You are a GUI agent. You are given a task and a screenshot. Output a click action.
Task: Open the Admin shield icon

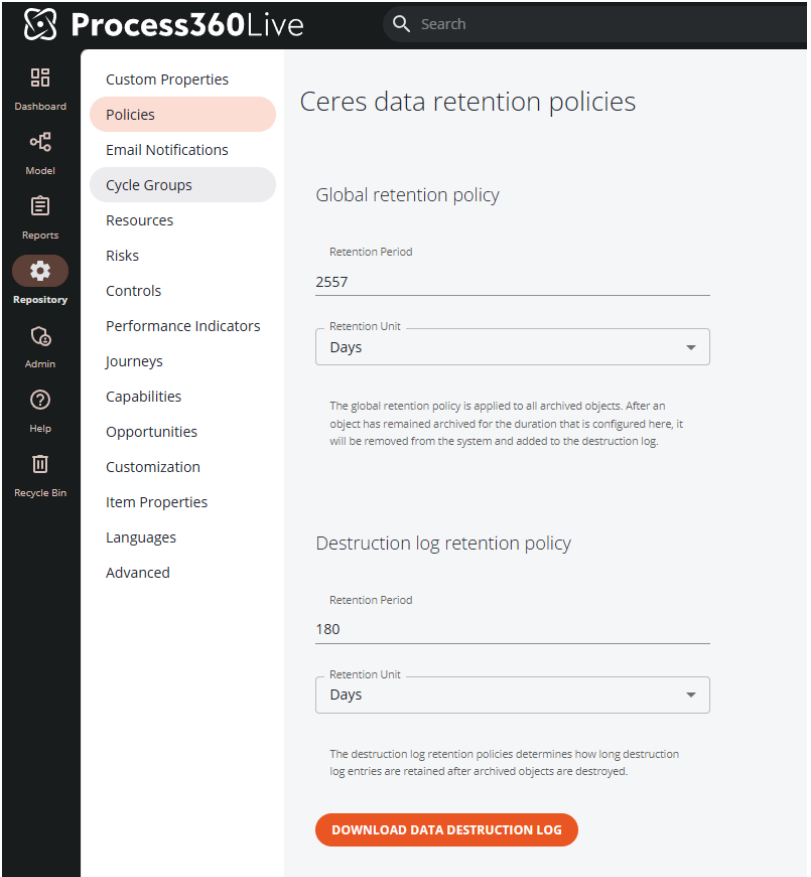(x=40, y=337)
